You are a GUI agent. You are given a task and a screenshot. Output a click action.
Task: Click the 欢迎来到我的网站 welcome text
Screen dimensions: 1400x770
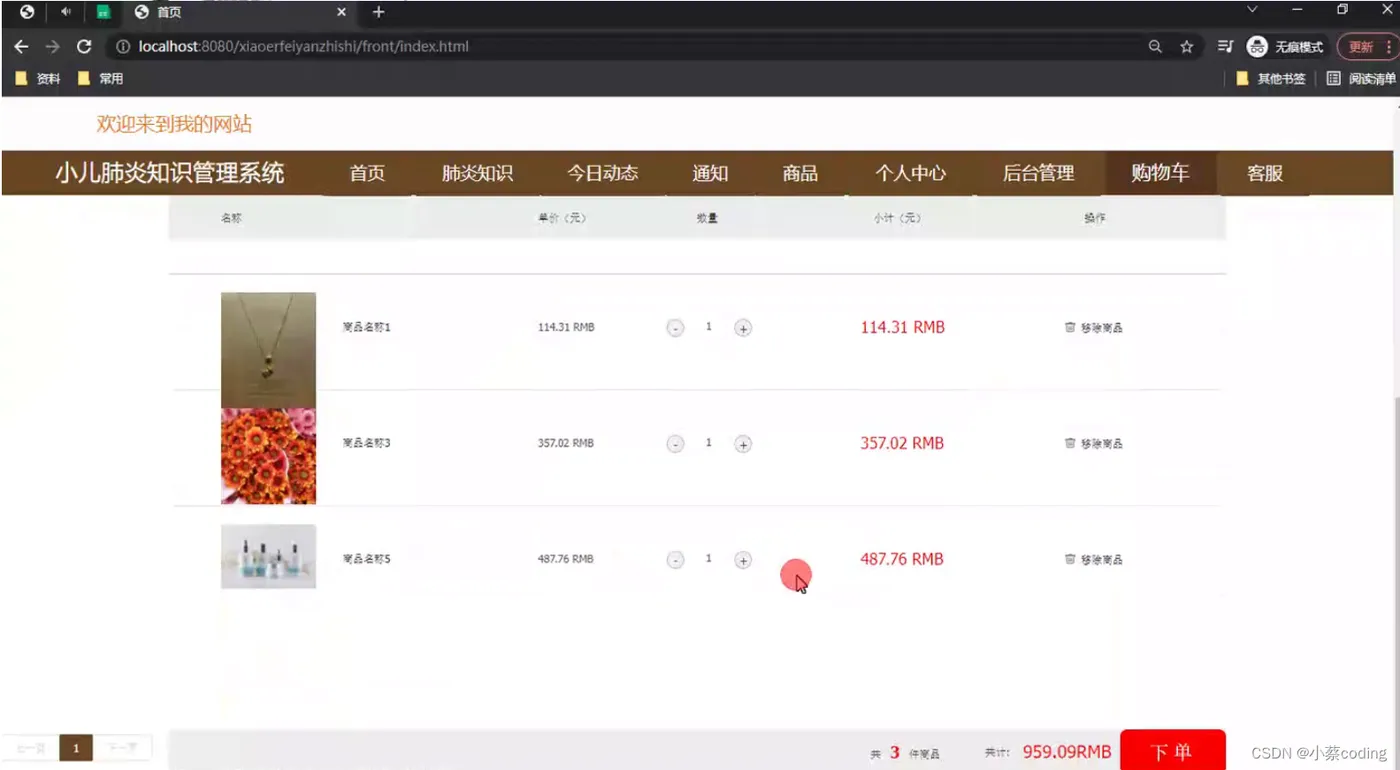[174, 124]
